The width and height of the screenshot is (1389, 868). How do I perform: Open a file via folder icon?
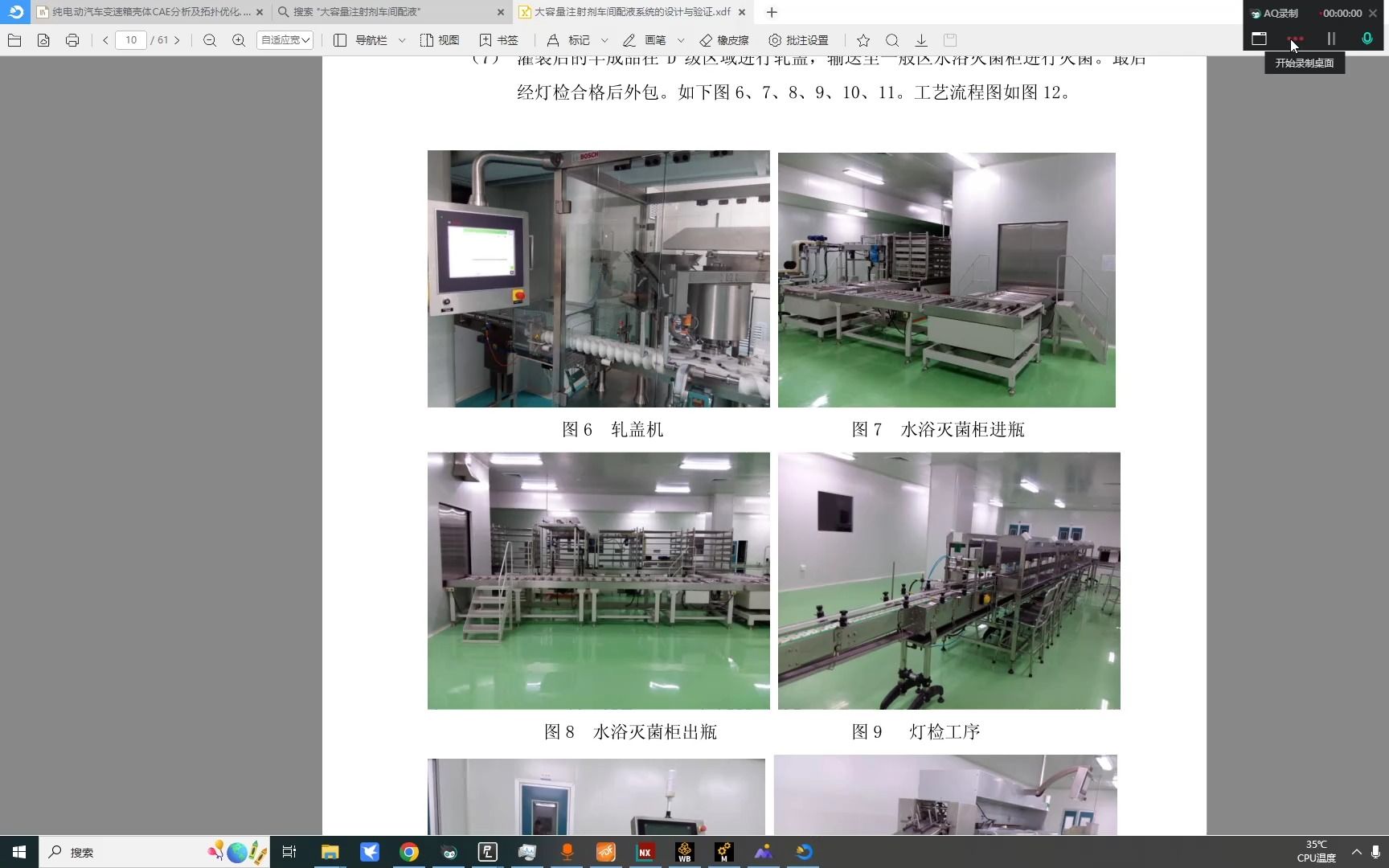14,40
